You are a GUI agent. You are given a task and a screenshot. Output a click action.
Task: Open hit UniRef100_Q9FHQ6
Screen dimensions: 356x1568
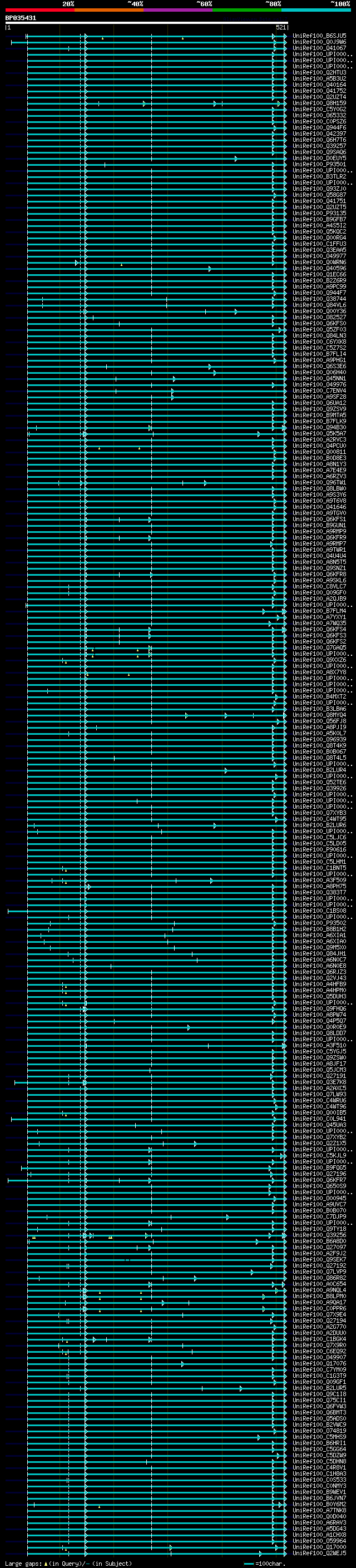click(x=319, y=1008)
